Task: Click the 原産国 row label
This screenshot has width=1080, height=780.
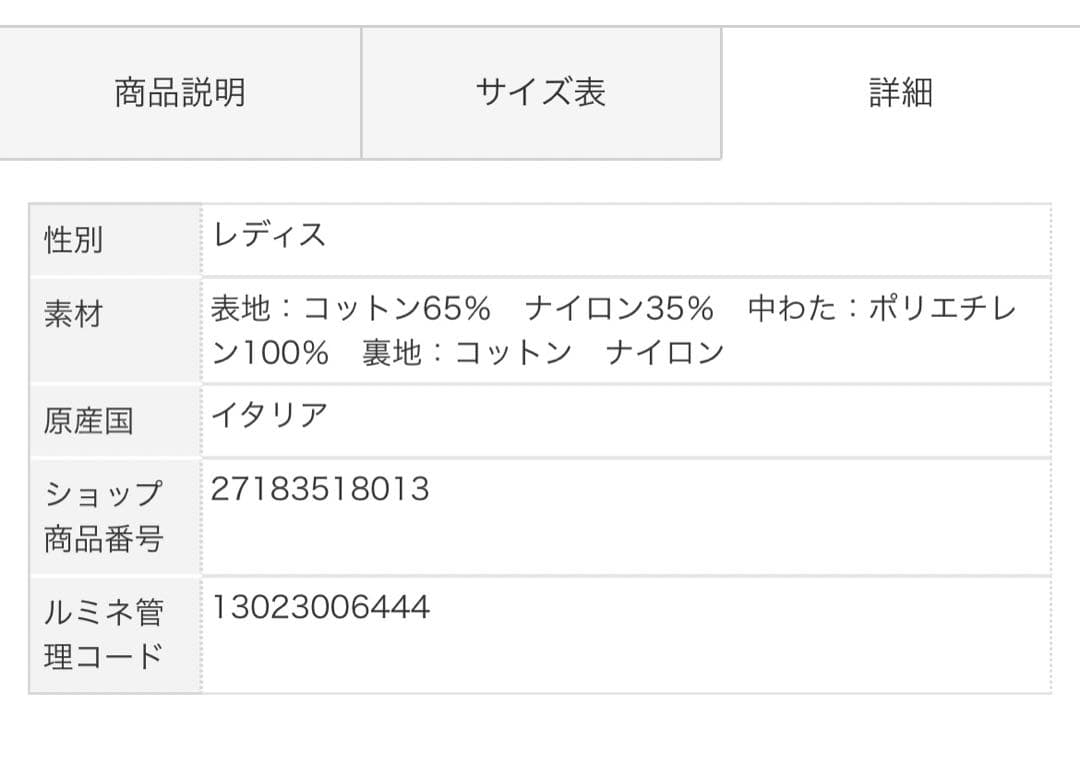Action: (x=88, y=420)
